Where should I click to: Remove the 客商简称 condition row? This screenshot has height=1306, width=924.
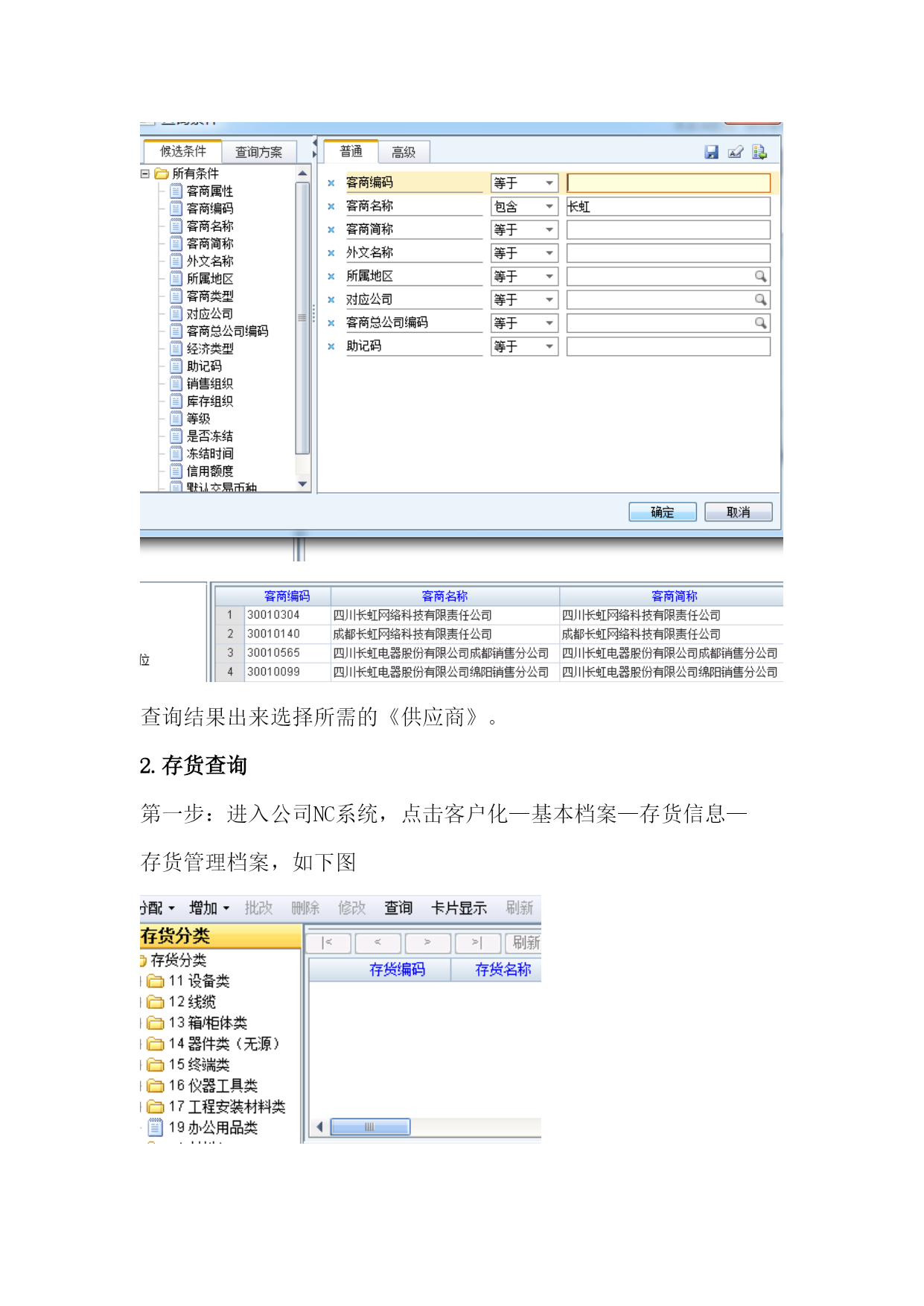tap(331, 230)
